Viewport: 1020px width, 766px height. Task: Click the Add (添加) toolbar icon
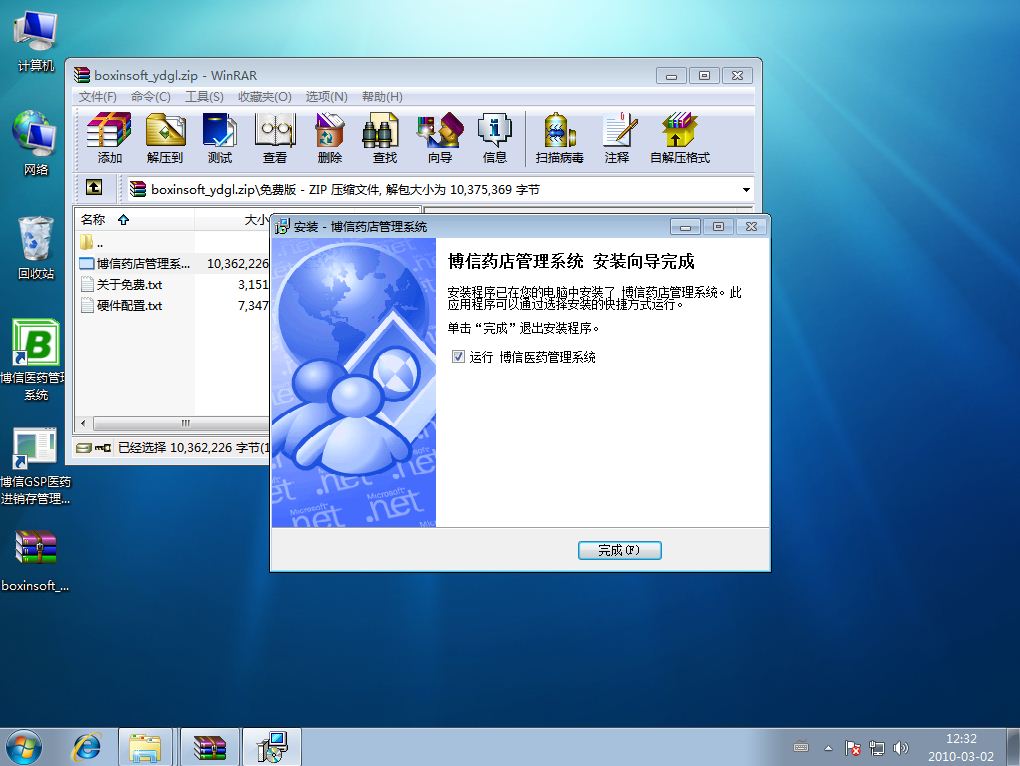pyautogui.click(x=109, y=138)
